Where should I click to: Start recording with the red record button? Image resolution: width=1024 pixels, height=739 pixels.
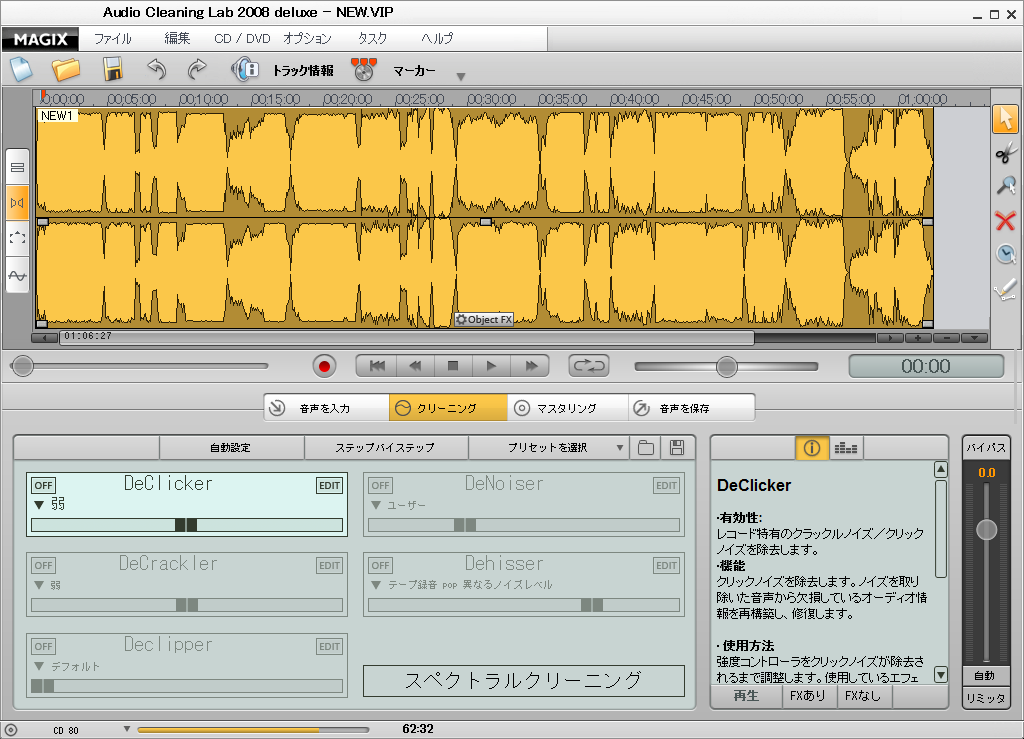tap(324, 366)
